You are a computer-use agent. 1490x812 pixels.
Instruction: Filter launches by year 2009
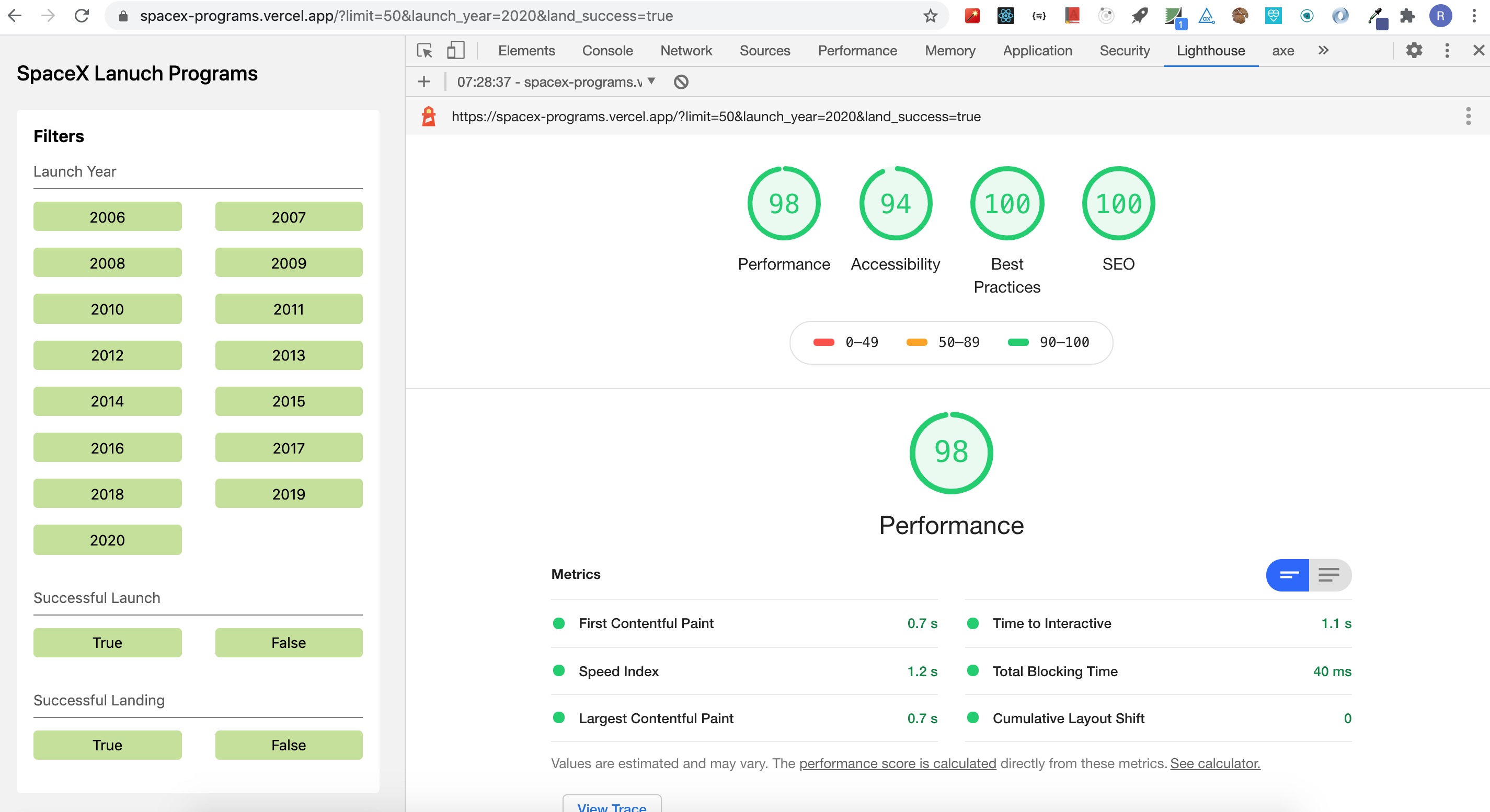[x=289, y=262]
